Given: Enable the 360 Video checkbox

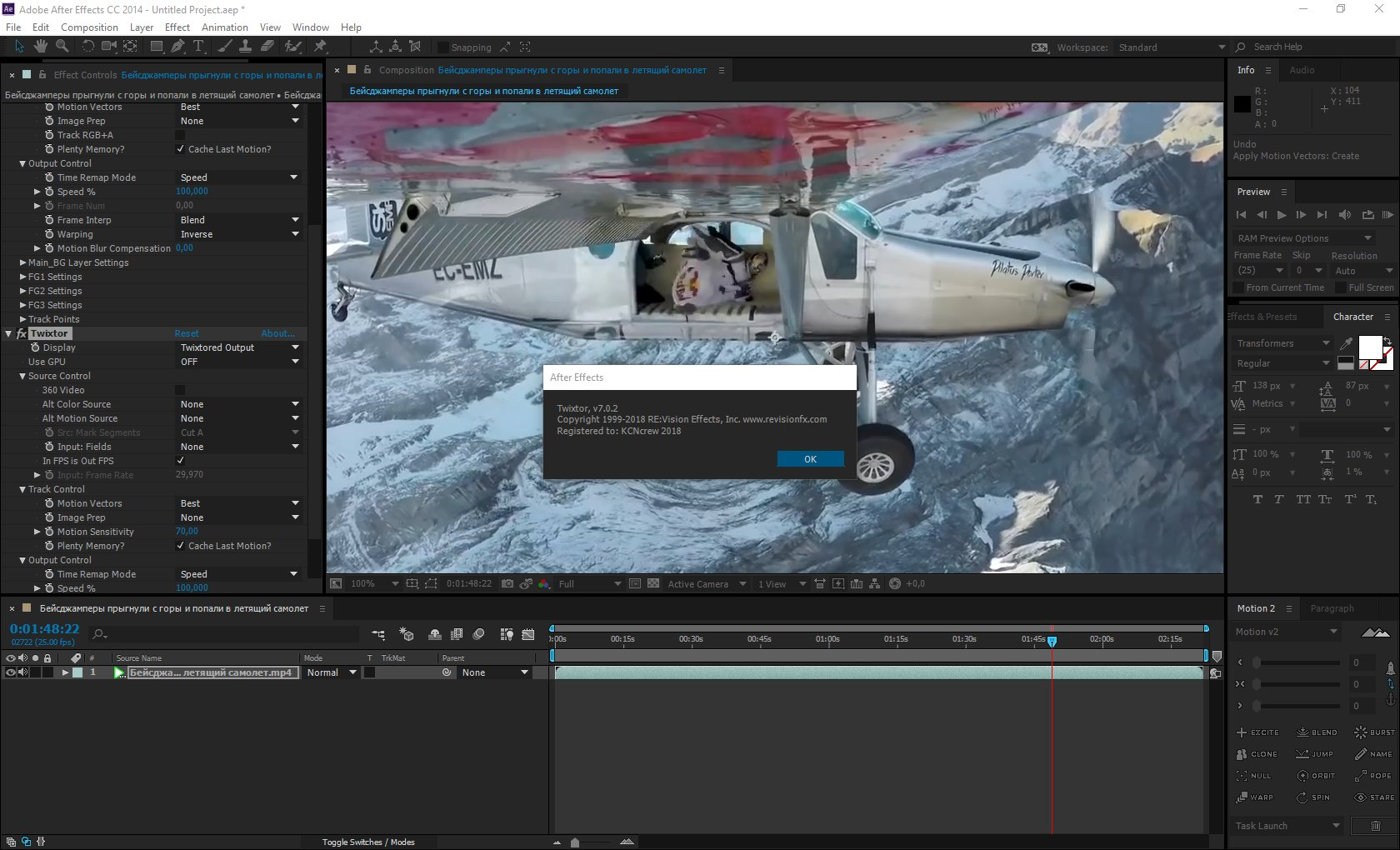Looking at the screenshot, I should (180, 390).
